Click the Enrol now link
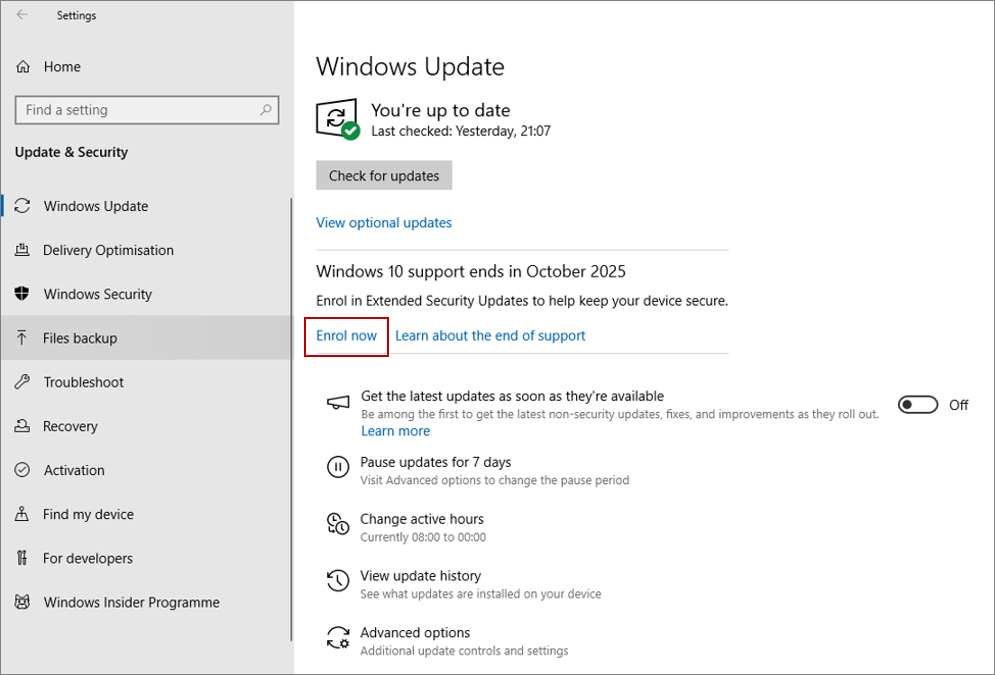This screenshot has width=995, height=675. click(346, 336)
